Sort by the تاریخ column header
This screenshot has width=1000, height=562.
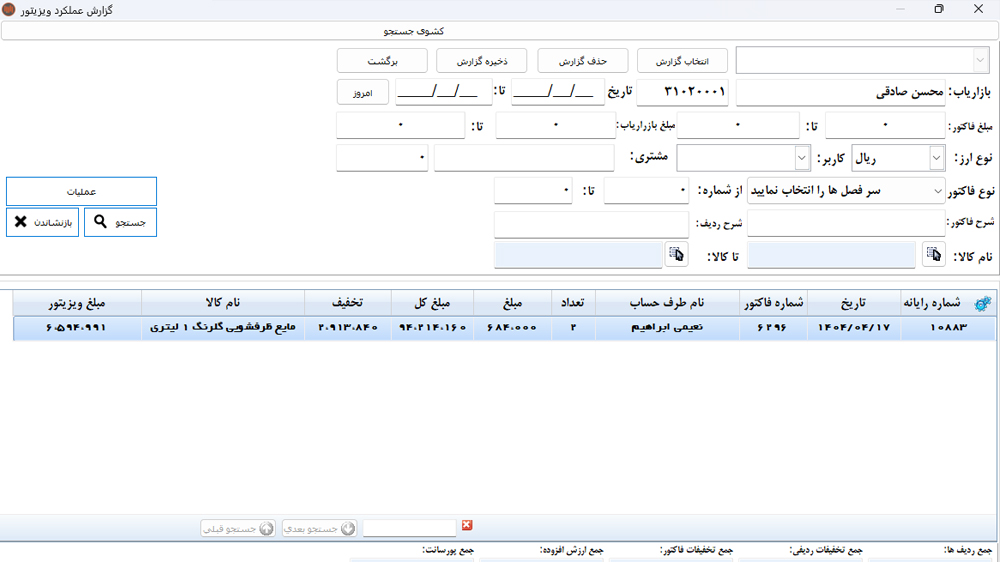pyautogui.click(x=854, y=303)
